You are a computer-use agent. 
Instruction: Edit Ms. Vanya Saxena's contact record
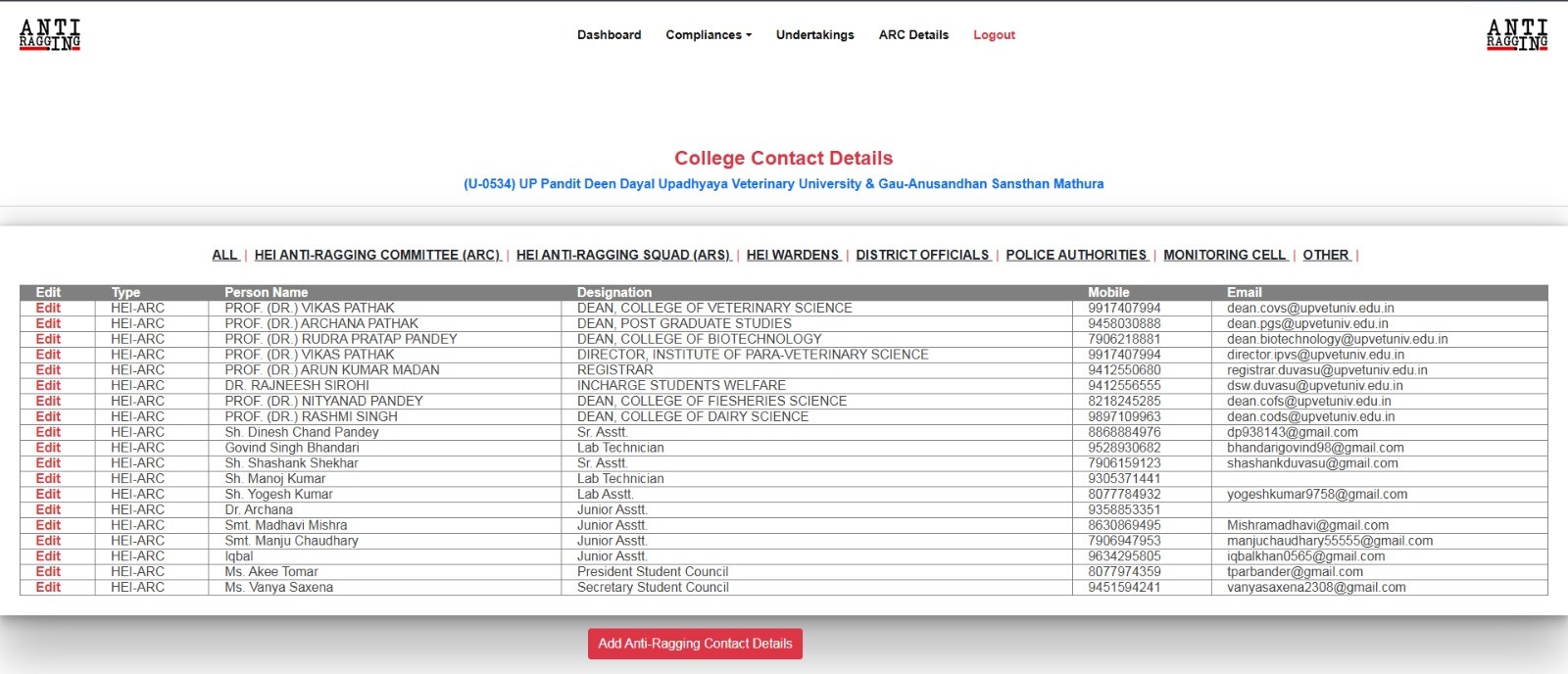coord(48,588)
